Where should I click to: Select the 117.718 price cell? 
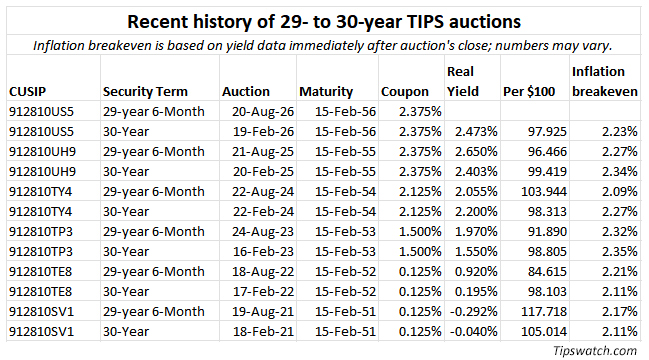[x=543, y=311]
